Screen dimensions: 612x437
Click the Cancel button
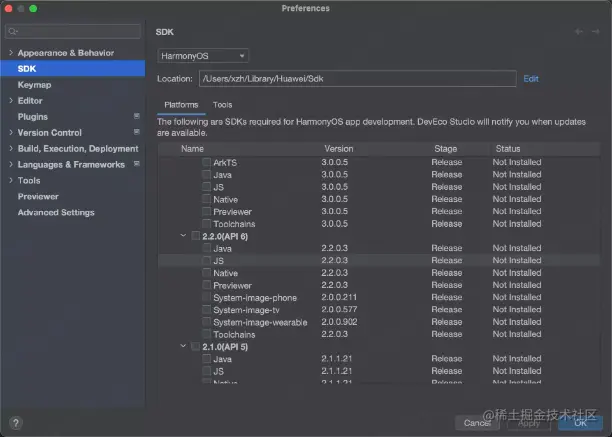pos(477,423)
